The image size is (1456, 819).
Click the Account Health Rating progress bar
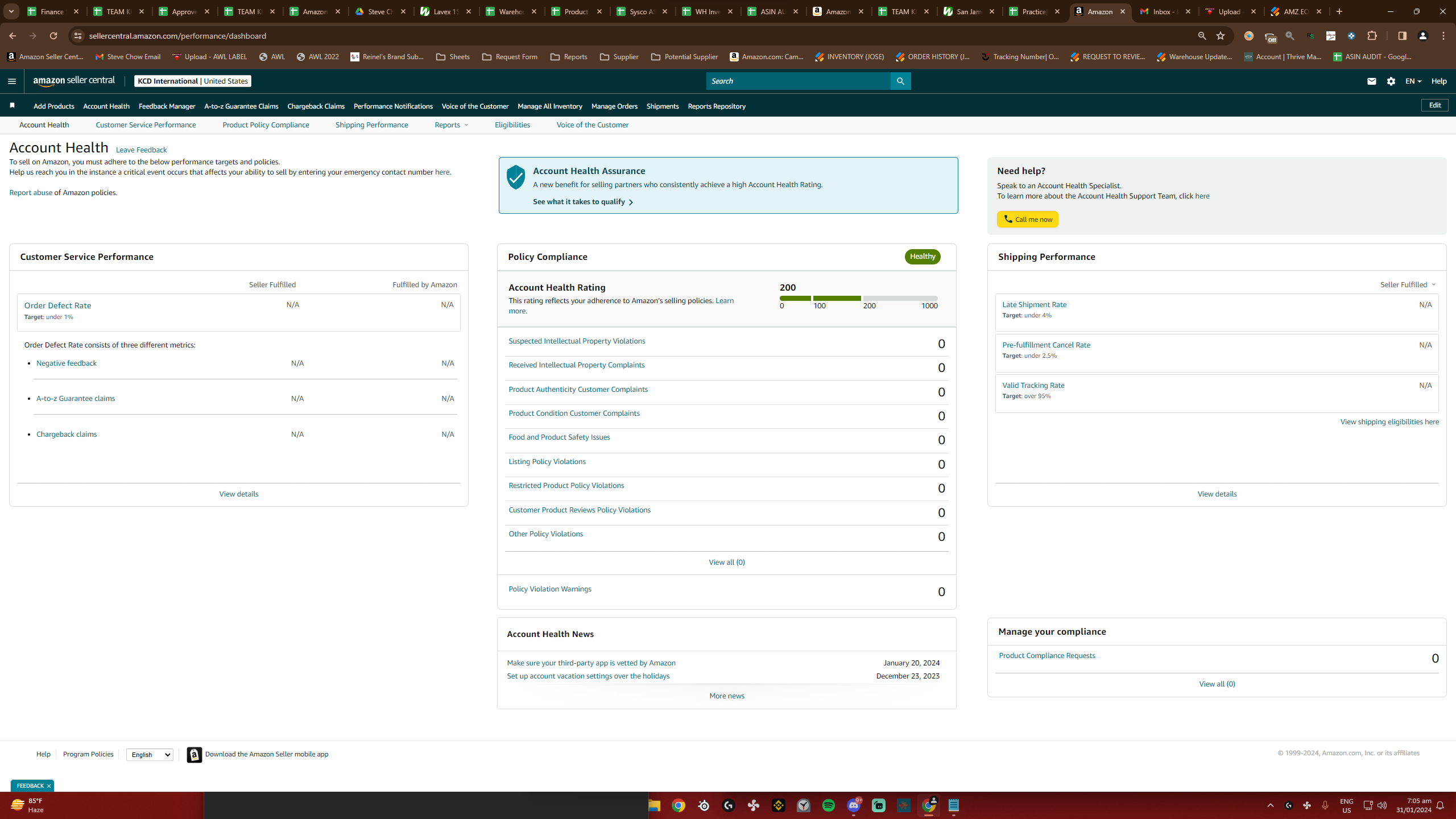pyautogui.click(x=859, y=298)
